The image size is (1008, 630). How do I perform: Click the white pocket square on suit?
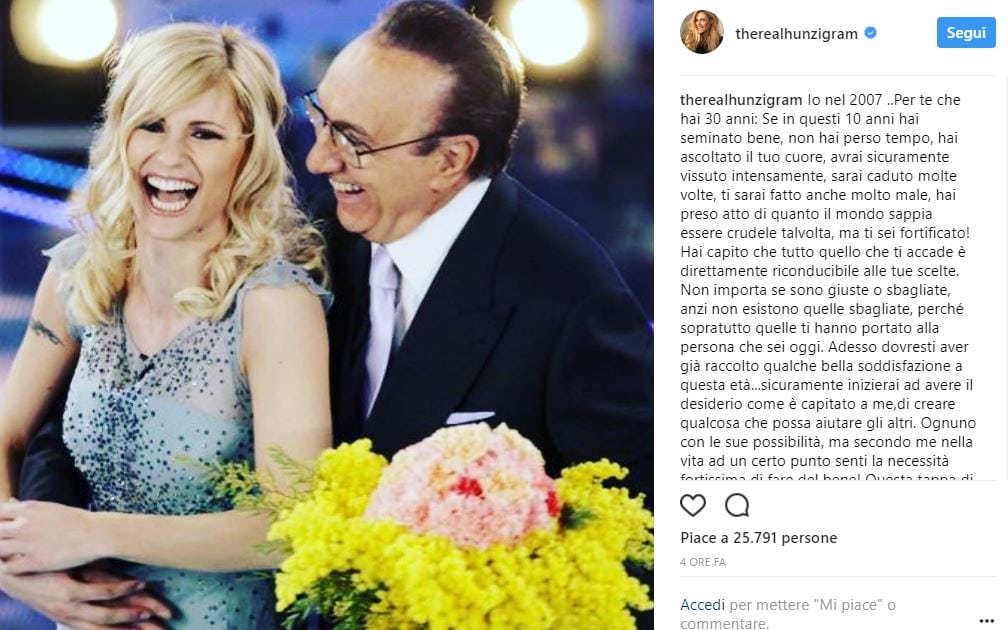point(471,417)
